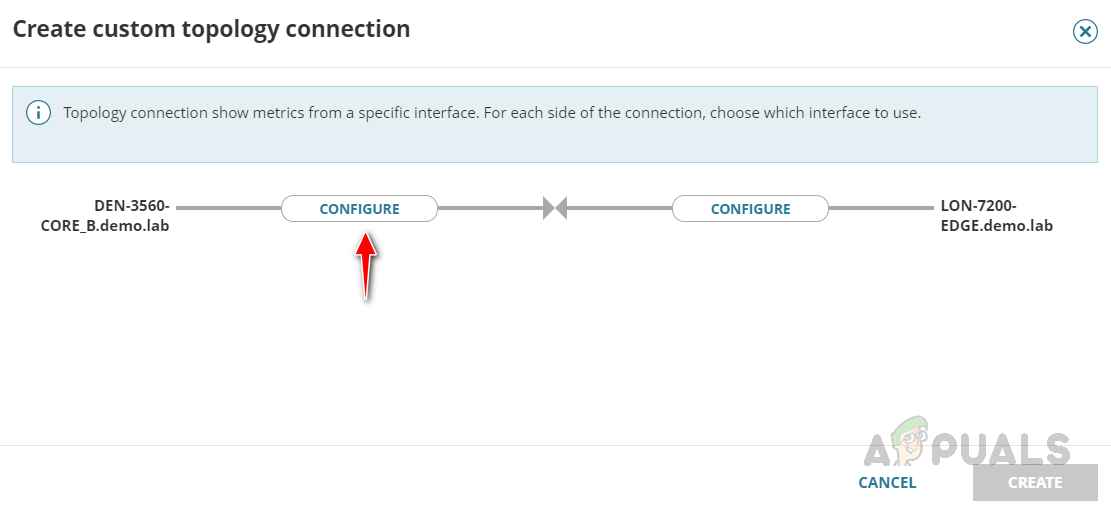1111x511 pixels.
Task: Click line between DEN-3560 label and CONFIGURE
Action: [x=228, y=208]
